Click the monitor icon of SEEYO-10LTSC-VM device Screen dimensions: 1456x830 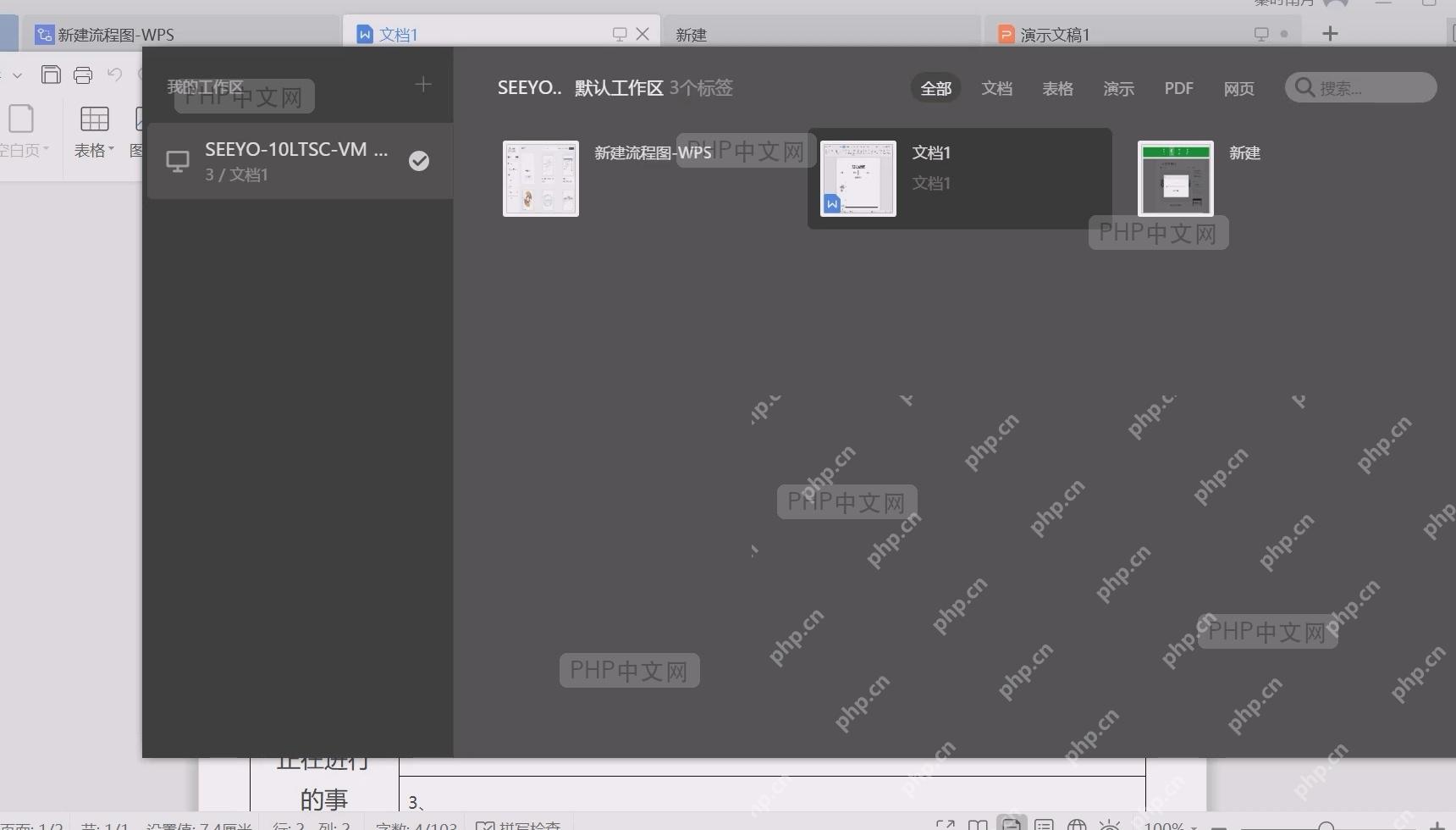(x=178, y=161)
